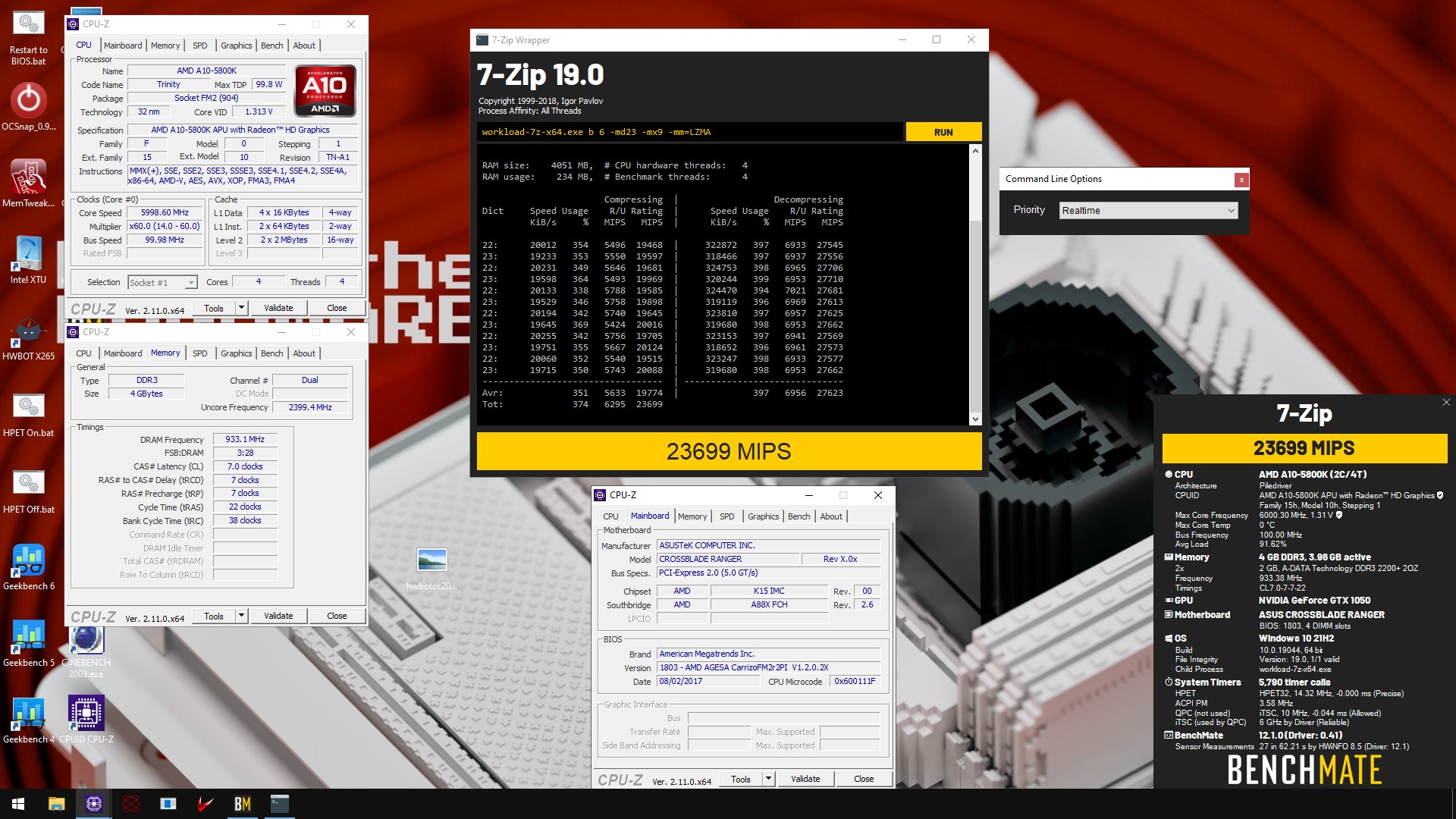Click the AMD A10 processor logo in CPU-Z
The image size is (1456, 819).
pyautogui.click(x=325, y=91)
